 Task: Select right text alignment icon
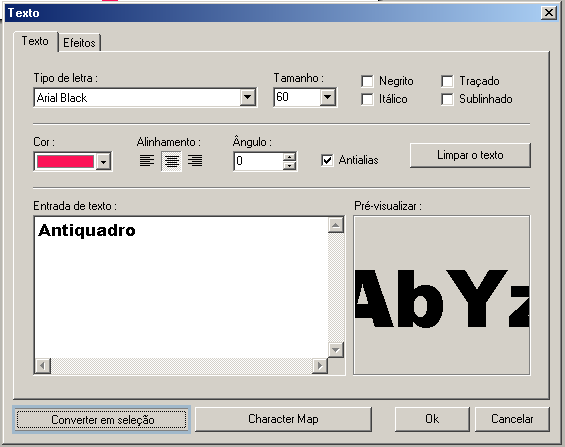195,161
